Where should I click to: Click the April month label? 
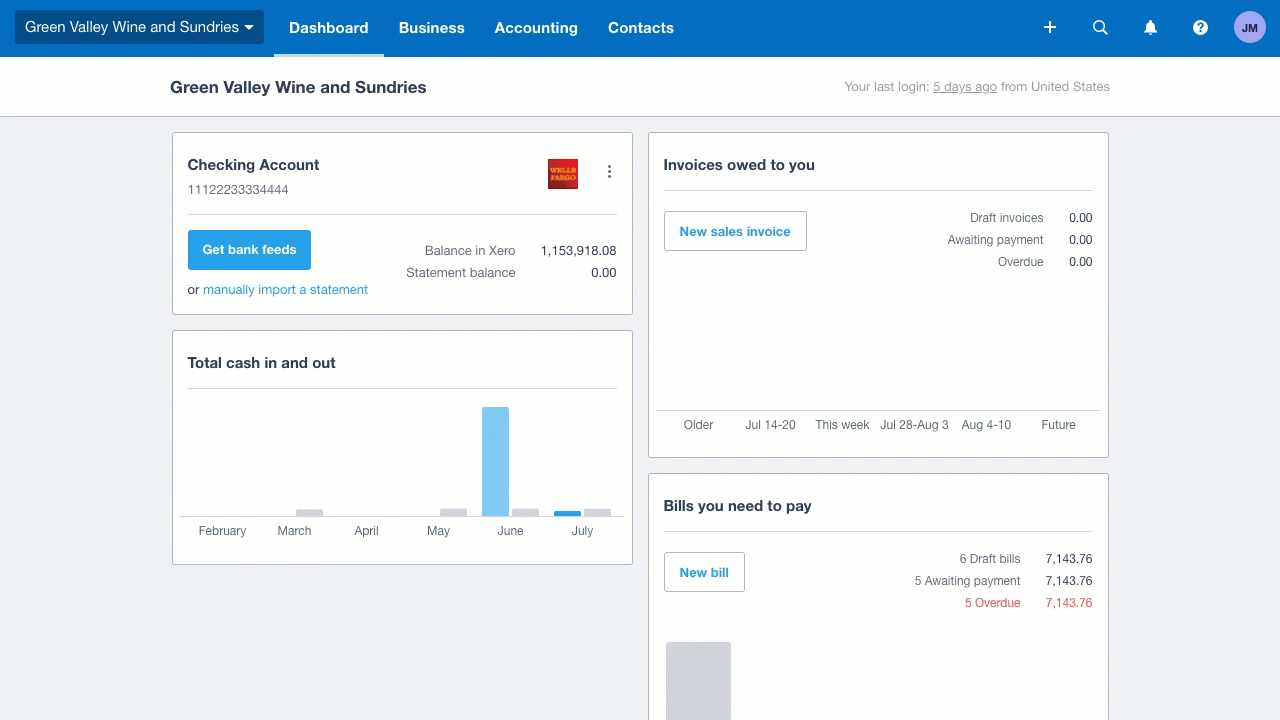pyautogui.click(x=366, y=531)
